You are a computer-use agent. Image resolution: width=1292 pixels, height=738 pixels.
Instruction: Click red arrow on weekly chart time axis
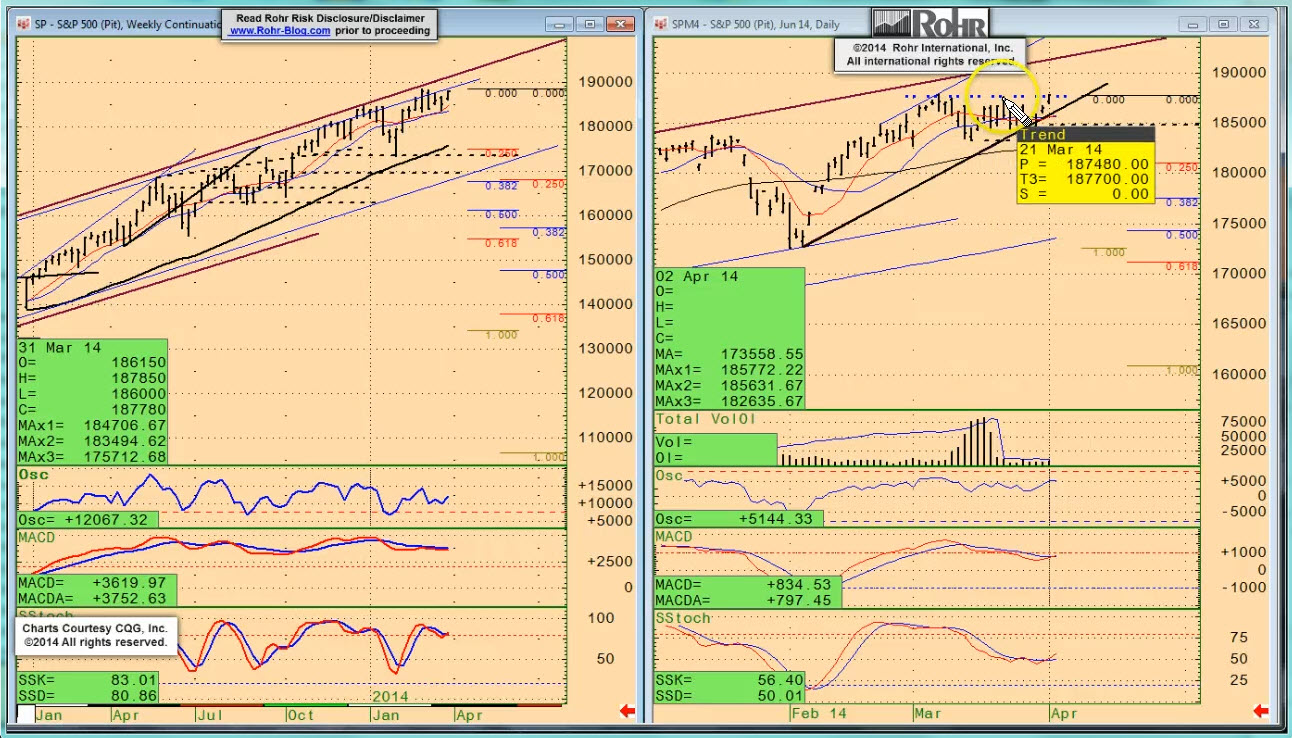tap(628, 711)
